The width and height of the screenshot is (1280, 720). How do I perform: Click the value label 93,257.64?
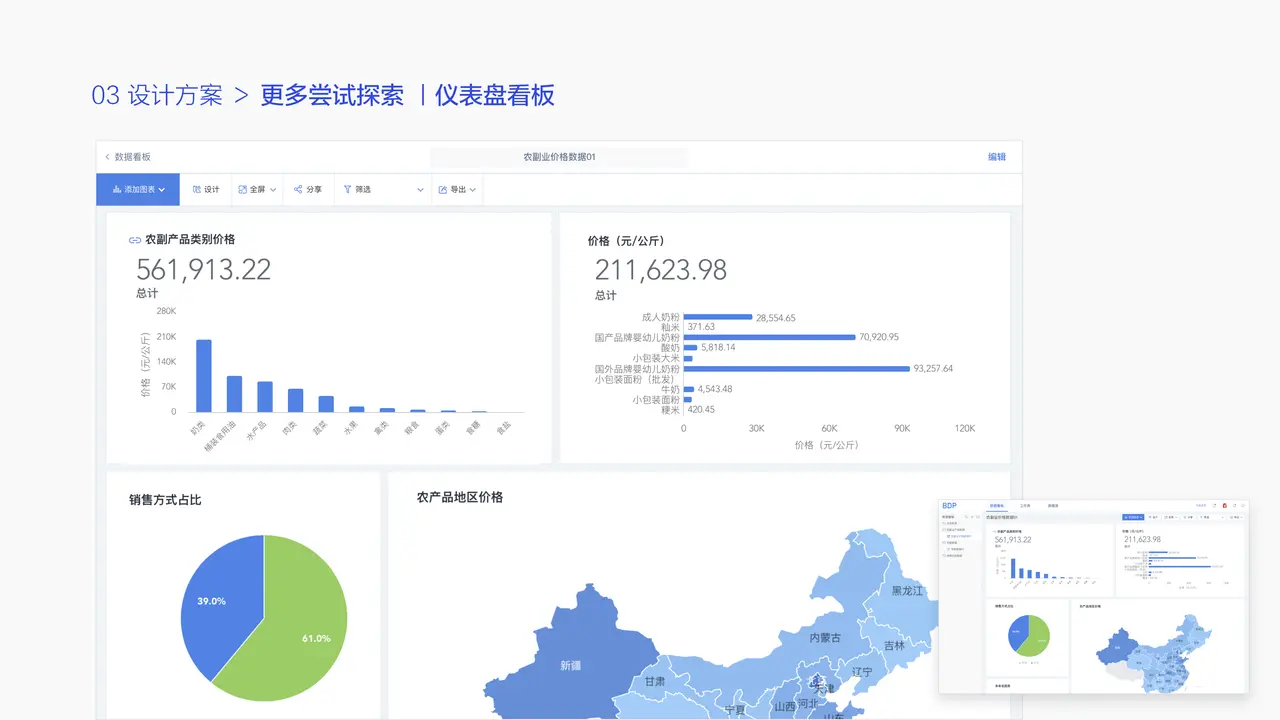pyautogui.click(x=934, y=369)
